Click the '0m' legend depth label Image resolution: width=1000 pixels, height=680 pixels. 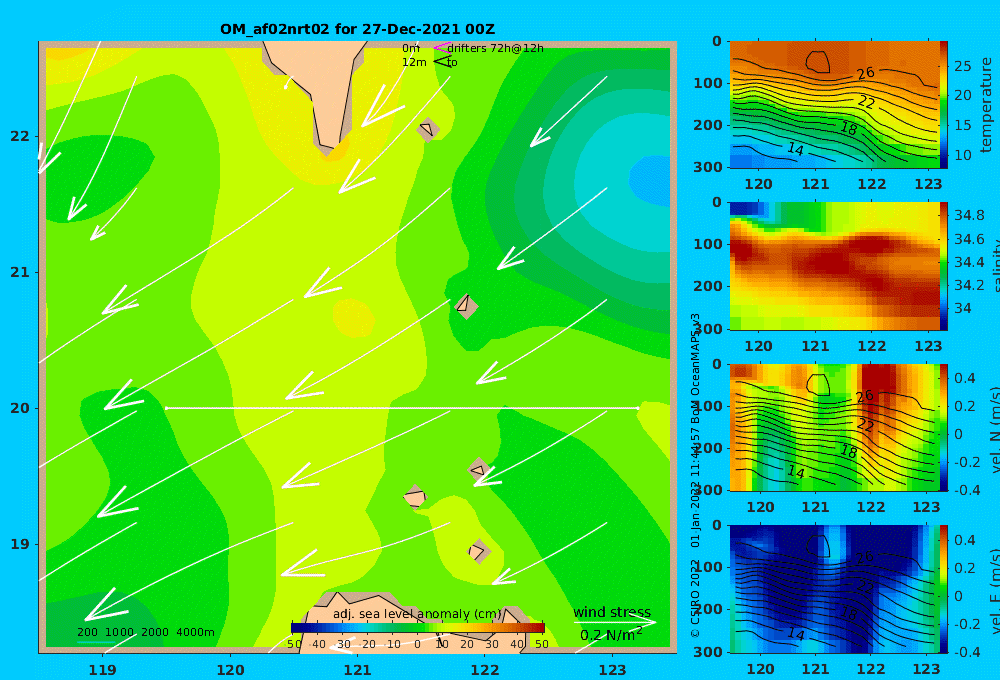click(x=411, y=48)
